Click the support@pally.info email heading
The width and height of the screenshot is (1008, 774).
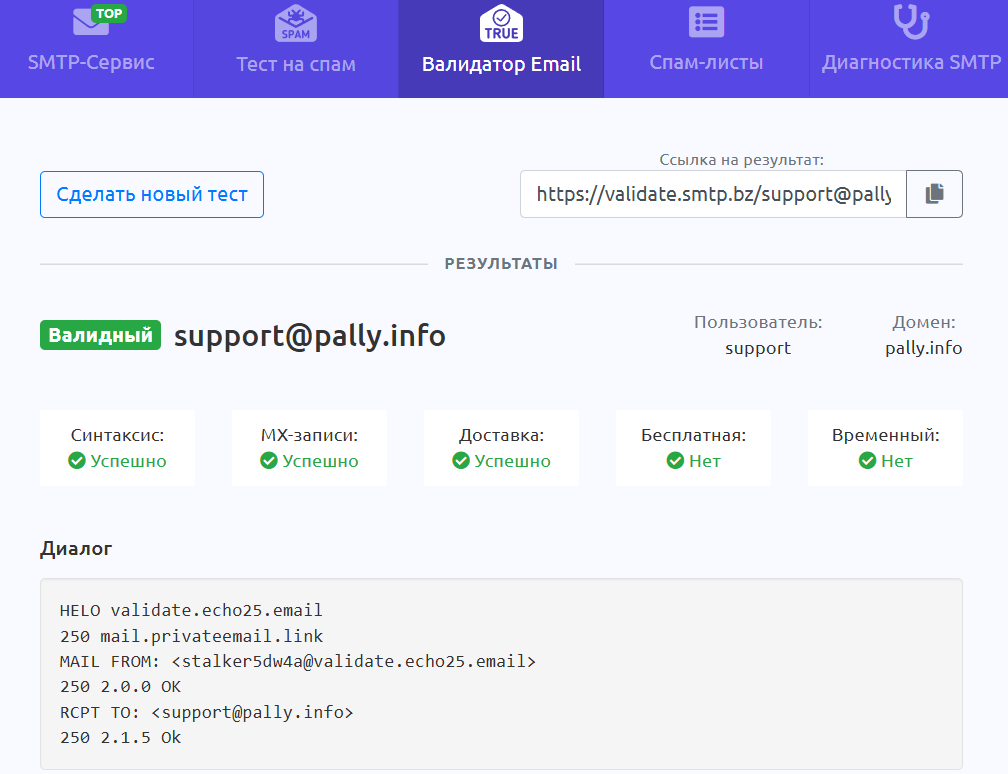tap(310, 336)
